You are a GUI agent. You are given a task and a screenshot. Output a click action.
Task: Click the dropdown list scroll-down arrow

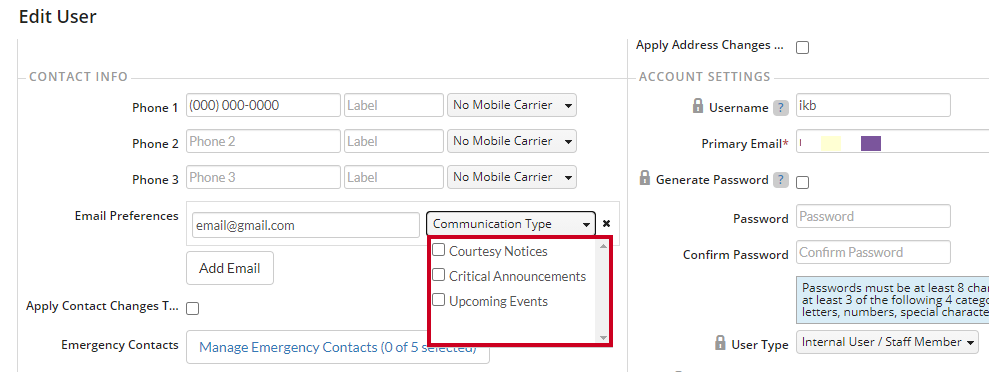[x=603, y=339]
